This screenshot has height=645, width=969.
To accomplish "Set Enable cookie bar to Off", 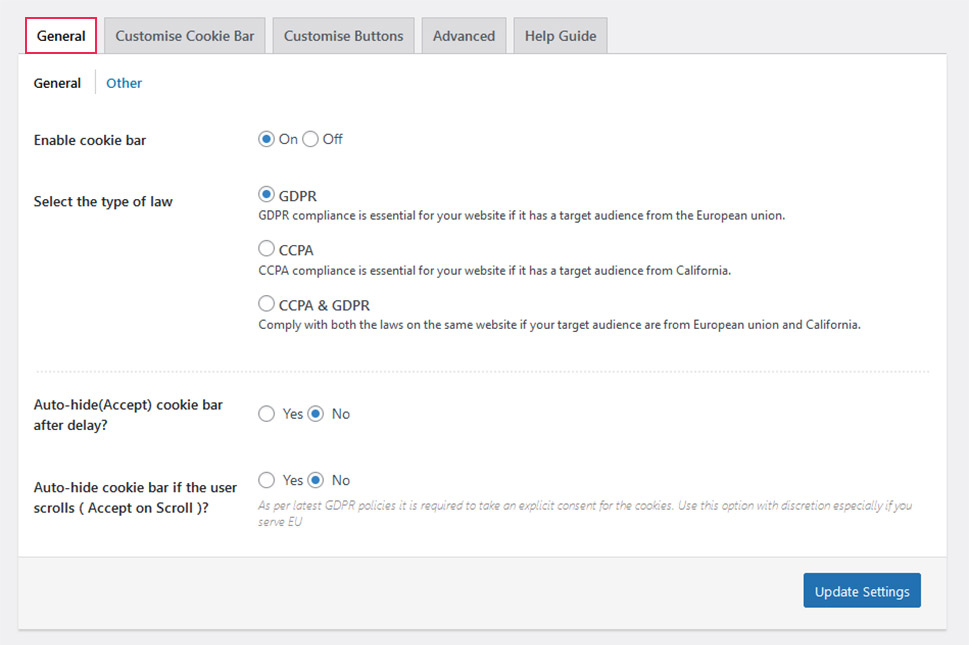I will (x=311, y=140).
